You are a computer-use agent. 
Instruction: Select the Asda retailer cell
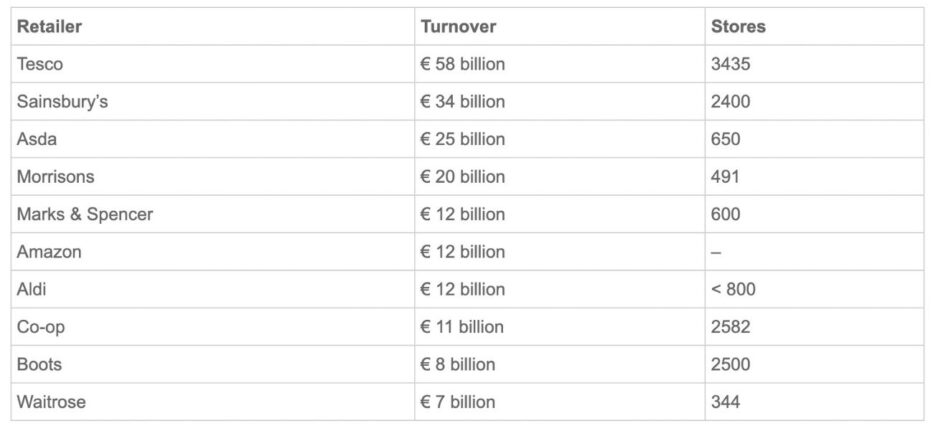point(37,139)
